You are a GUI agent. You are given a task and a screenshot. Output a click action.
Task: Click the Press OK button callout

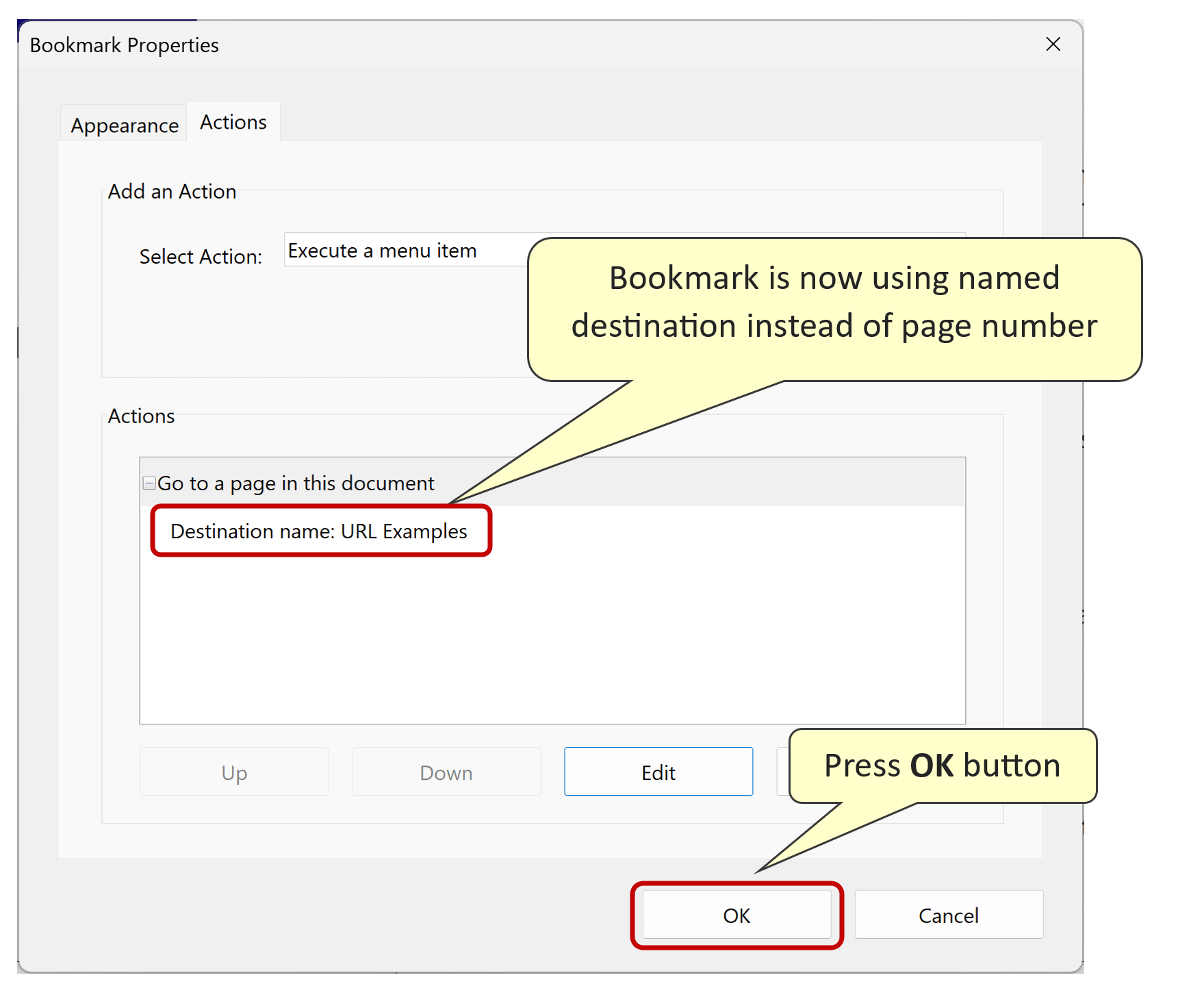point(943,766)
